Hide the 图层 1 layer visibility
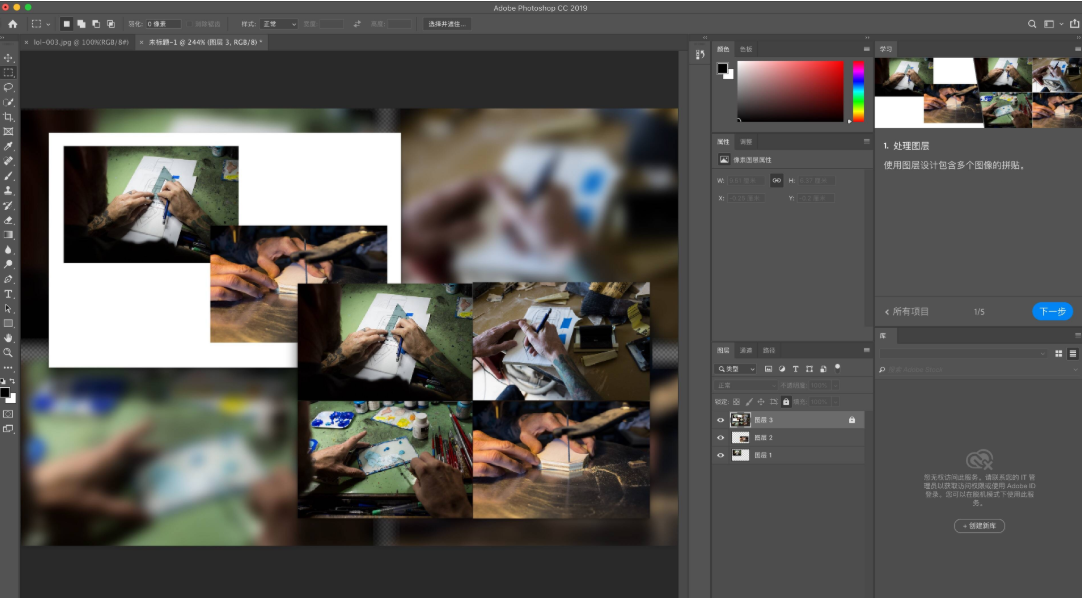 [x=720, y=455]
